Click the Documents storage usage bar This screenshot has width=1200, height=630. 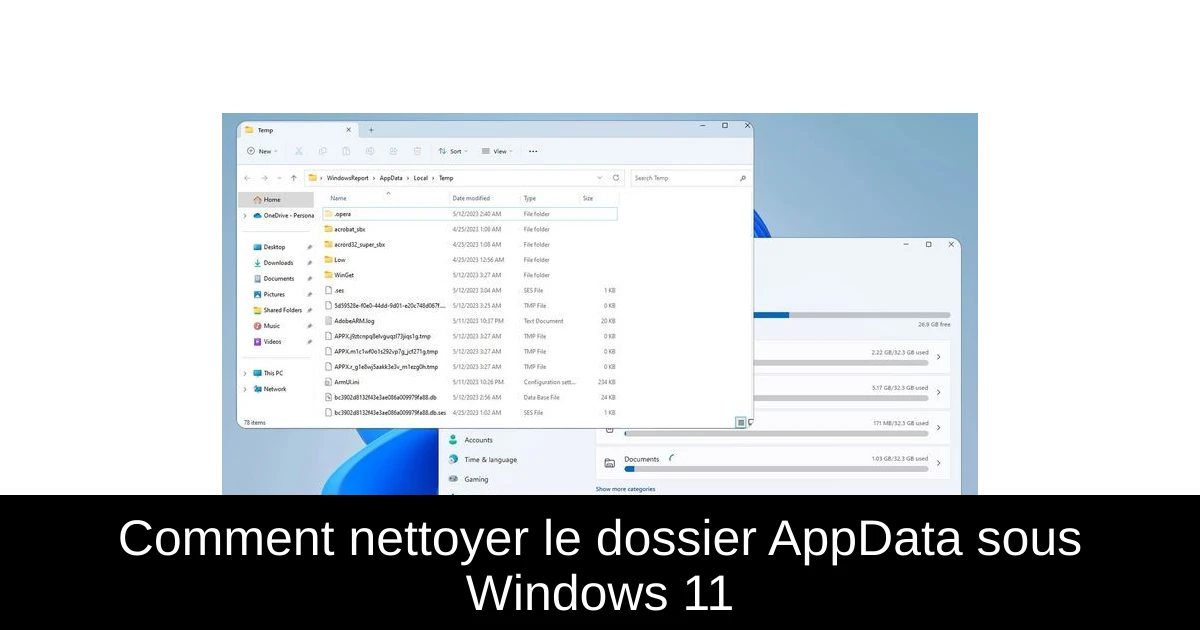(x=776, y=467)
